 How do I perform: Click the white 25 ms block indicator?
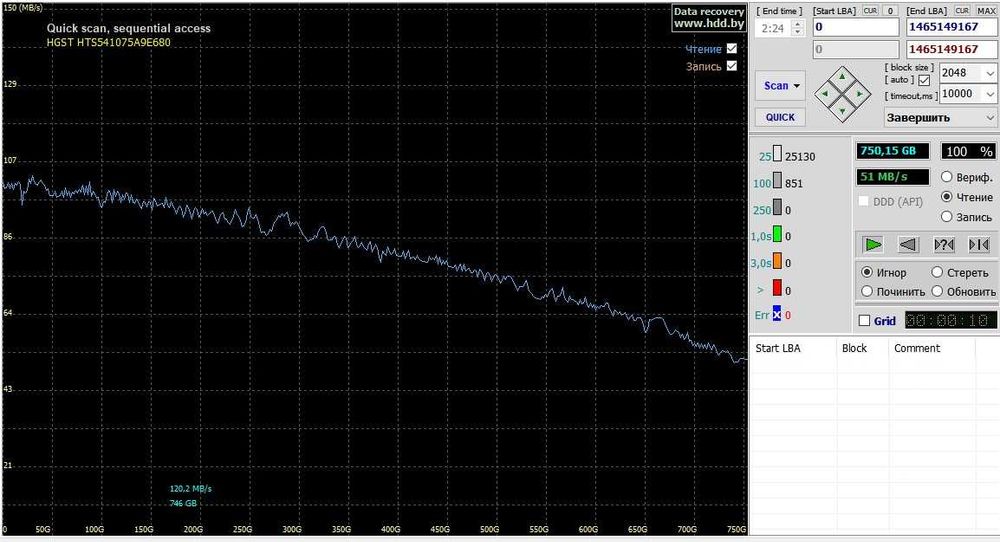point(777,154)
